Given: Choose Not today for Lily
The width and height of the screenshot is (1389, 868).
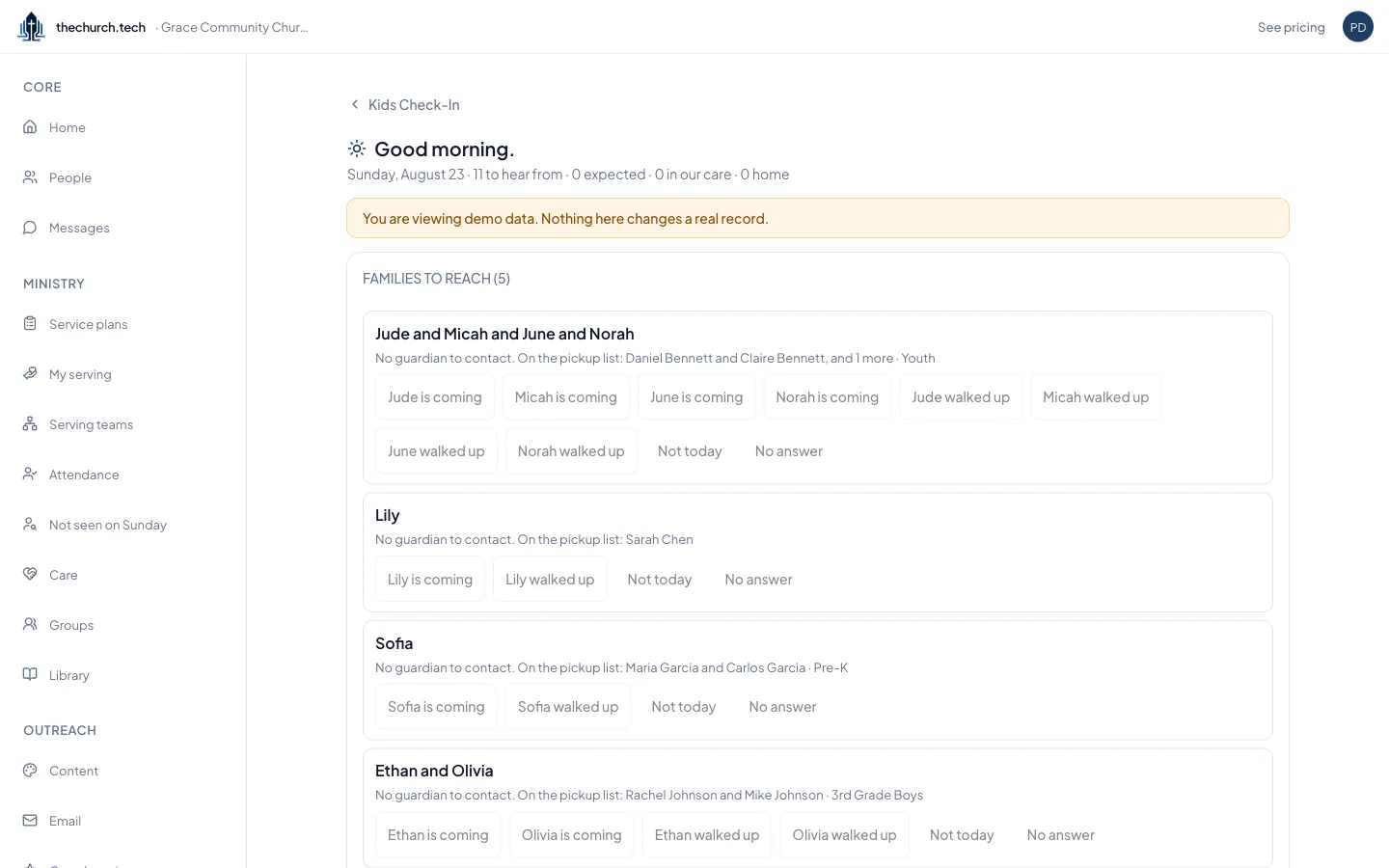Looking at the screenshot, I should point(660,580).
